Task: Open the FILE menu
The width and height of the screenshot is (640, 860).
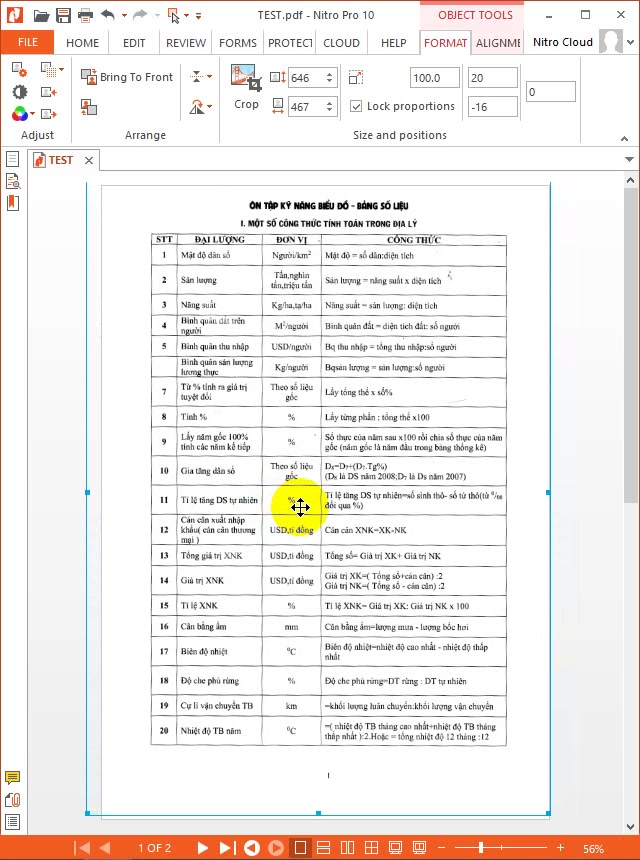Action: pos(27,42)
